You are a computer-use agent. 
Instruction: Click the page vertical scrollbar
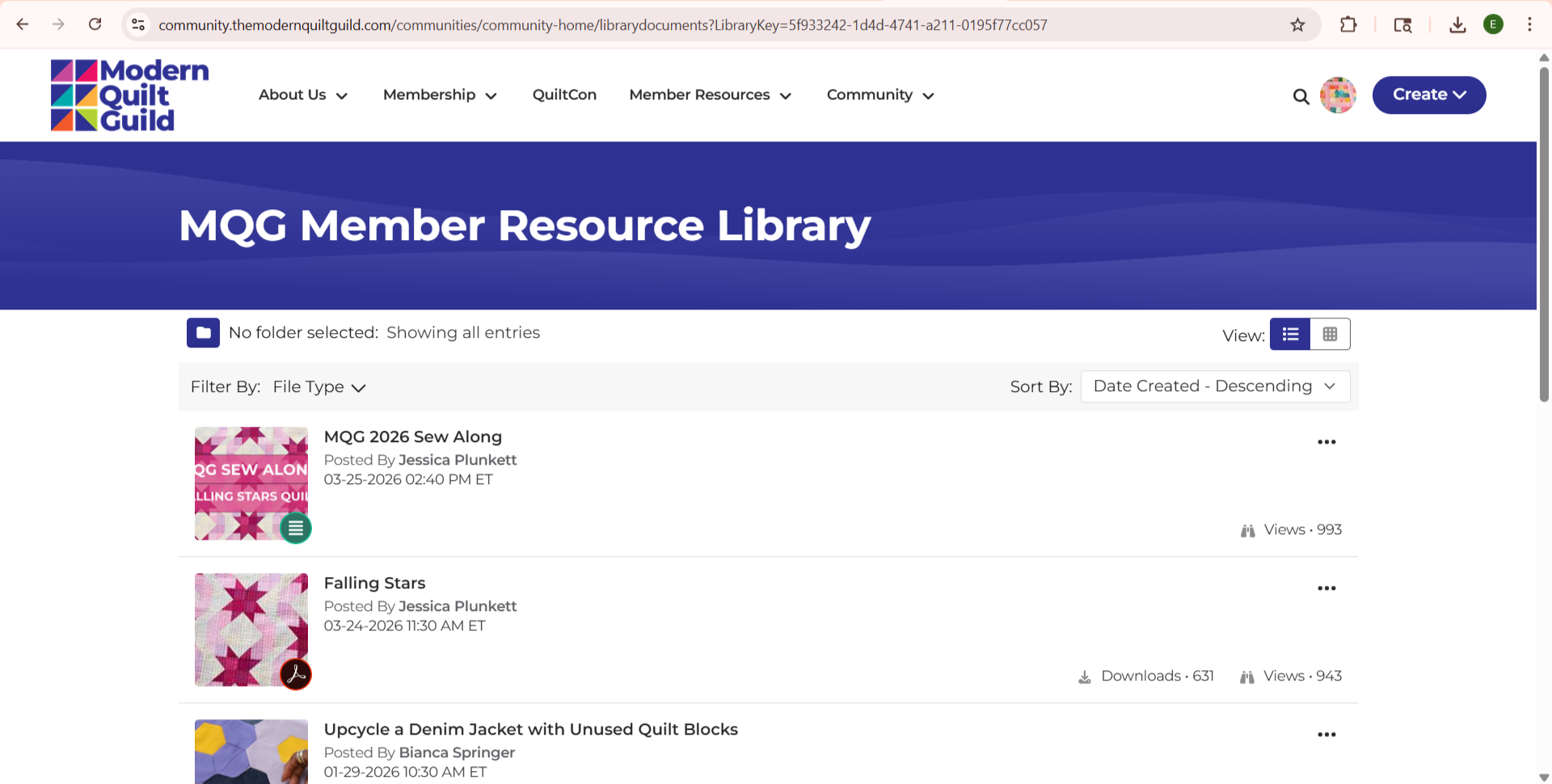coord(1544,234)
